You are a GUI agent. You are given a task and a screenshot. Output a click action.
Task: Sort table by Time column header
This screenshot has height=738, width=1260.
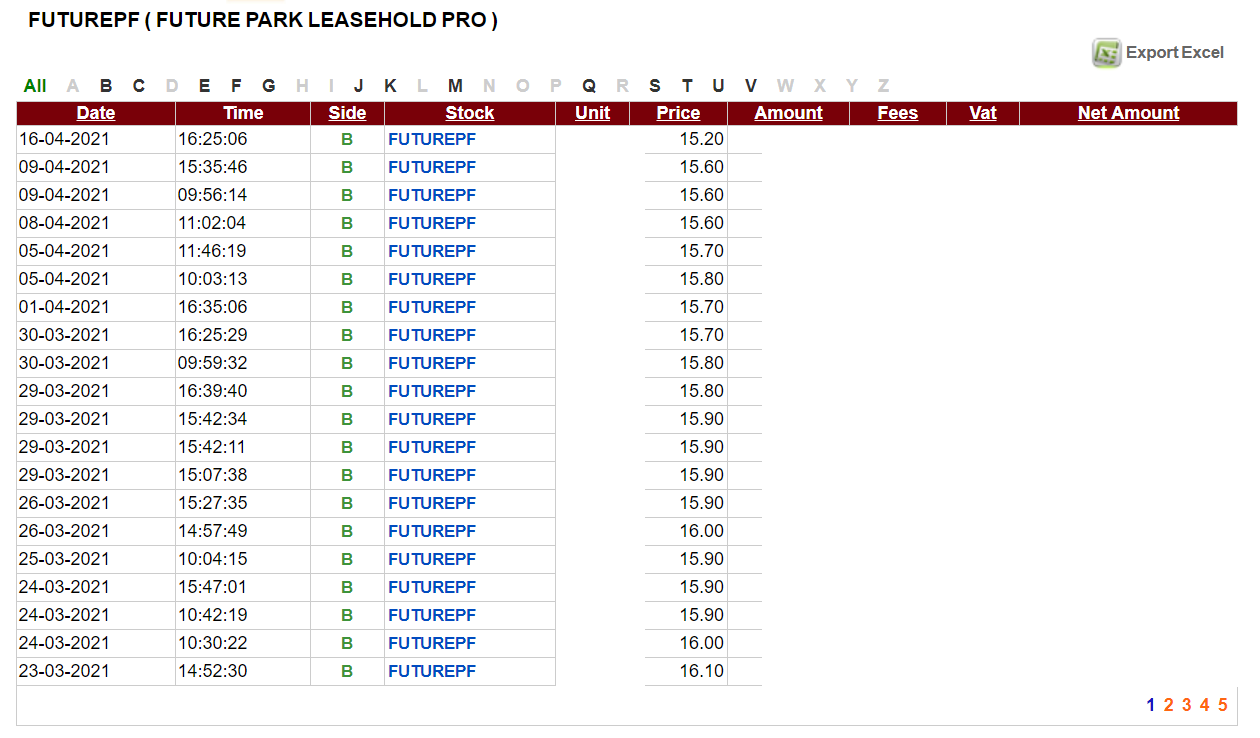click(243, 113)
